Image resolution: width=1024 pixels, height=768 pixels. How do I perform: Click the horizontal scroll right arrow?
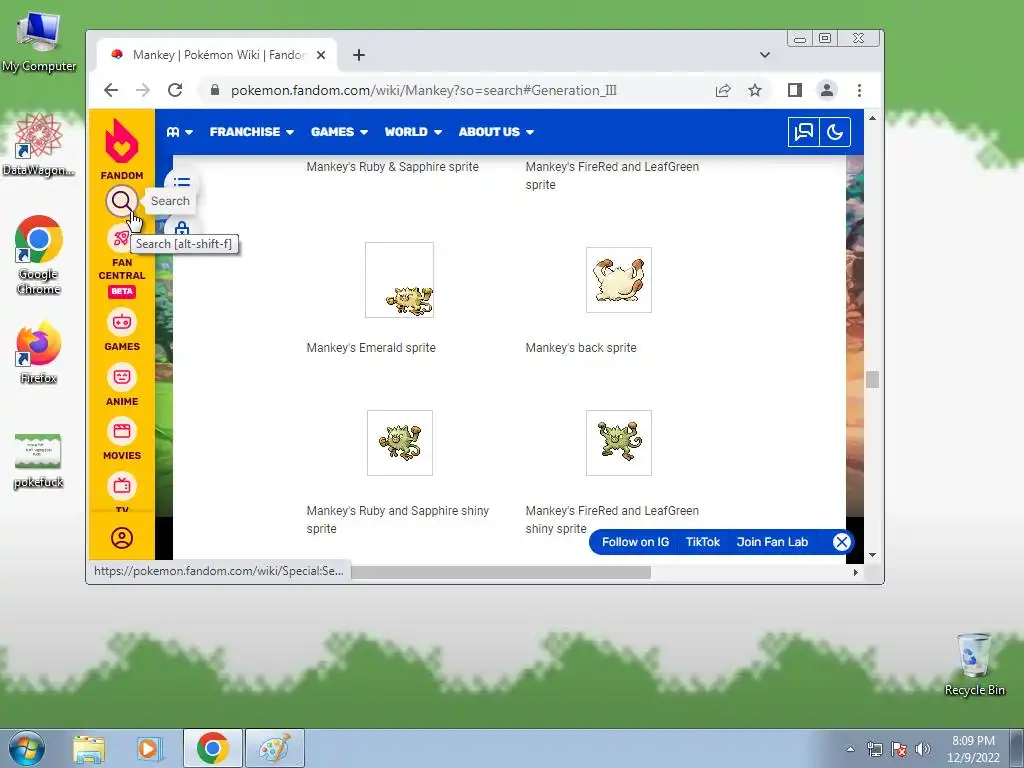(x=856, y=572)
